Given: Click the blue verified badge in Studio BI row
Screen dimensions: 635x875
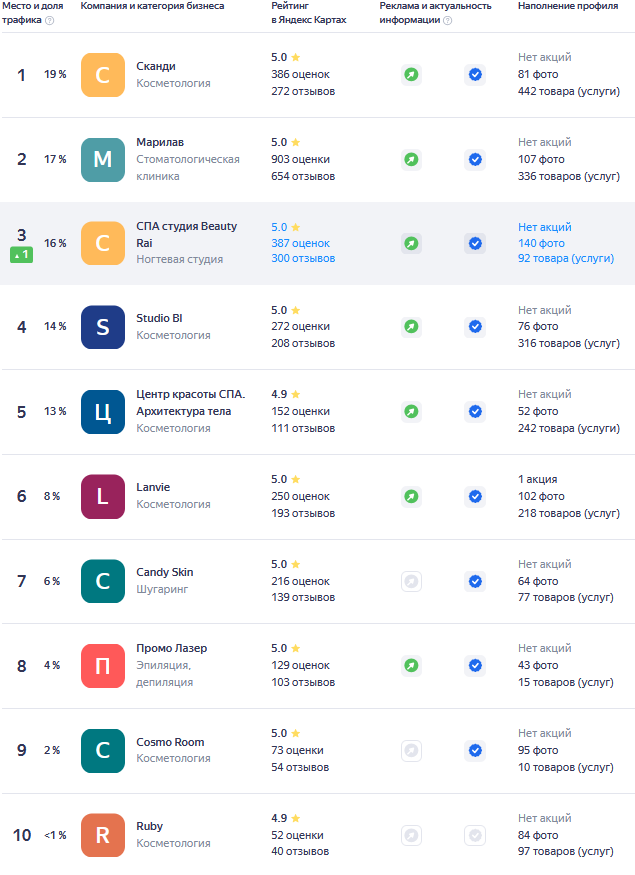Looking at the screenshot, I should click(475, 326).
